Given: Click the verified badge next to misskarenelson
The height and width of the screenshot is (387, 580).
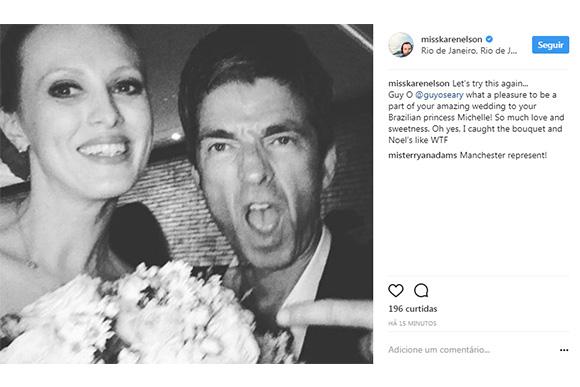Looking at the screenshot, I should 489,39.
